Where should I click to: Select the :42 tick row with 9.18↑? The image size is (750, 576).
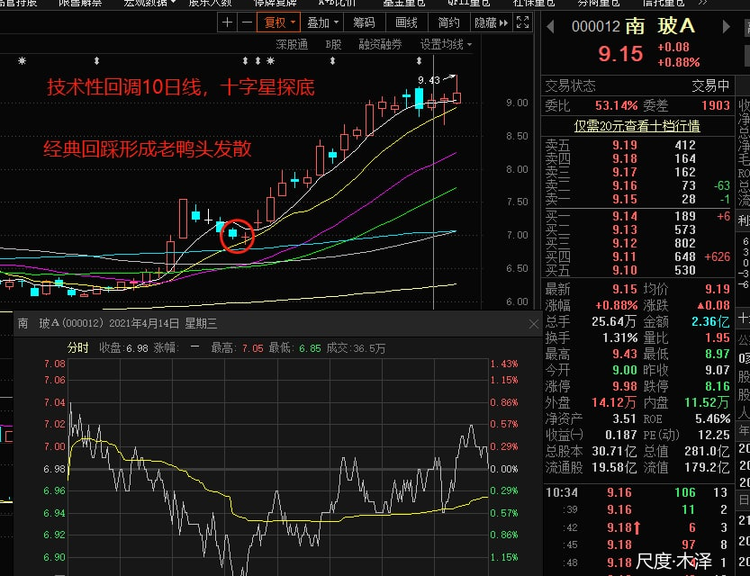tap(637, 527)
